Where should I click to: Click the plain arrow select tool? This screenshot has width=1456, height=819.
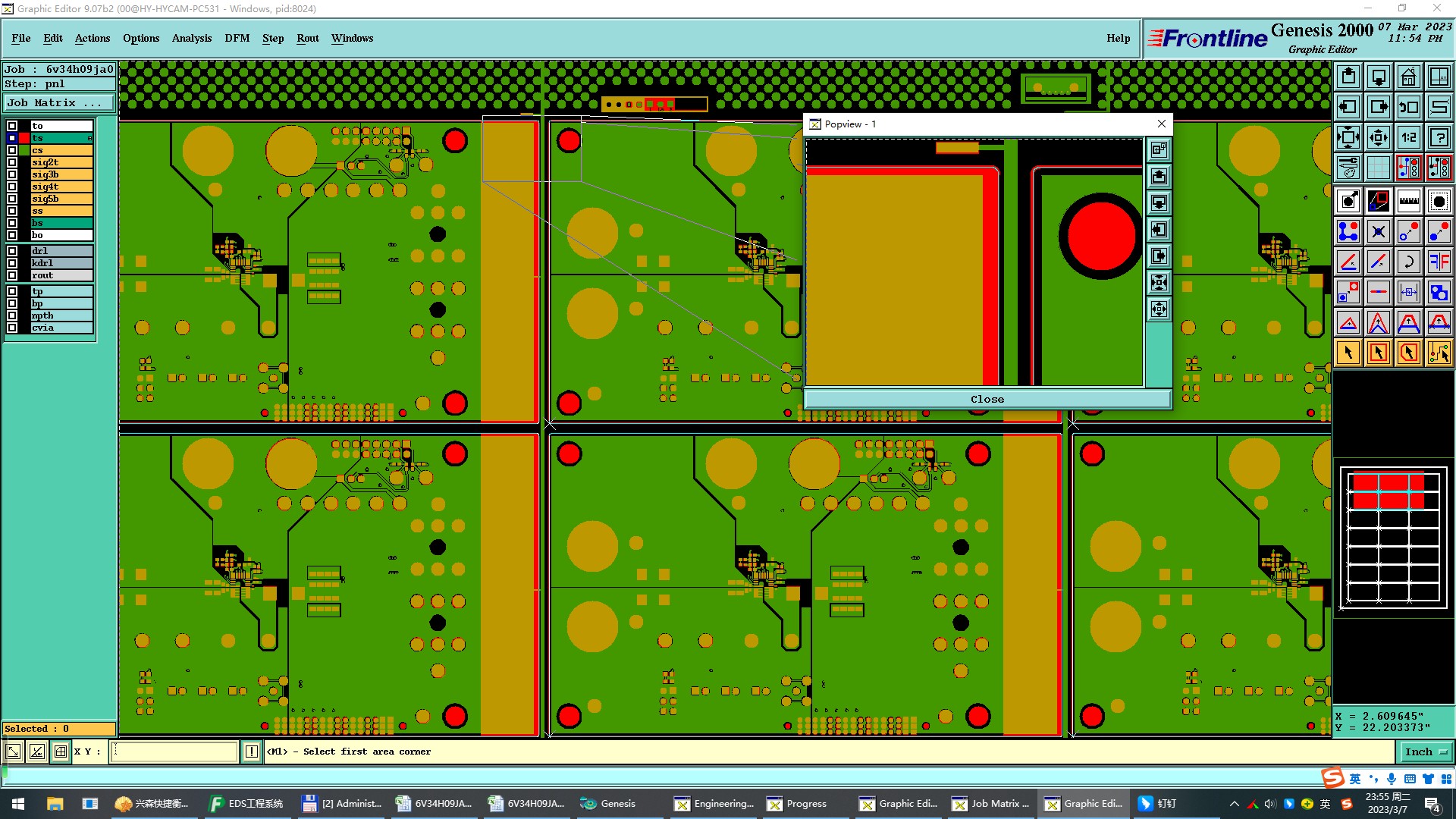pos(1348,353)
